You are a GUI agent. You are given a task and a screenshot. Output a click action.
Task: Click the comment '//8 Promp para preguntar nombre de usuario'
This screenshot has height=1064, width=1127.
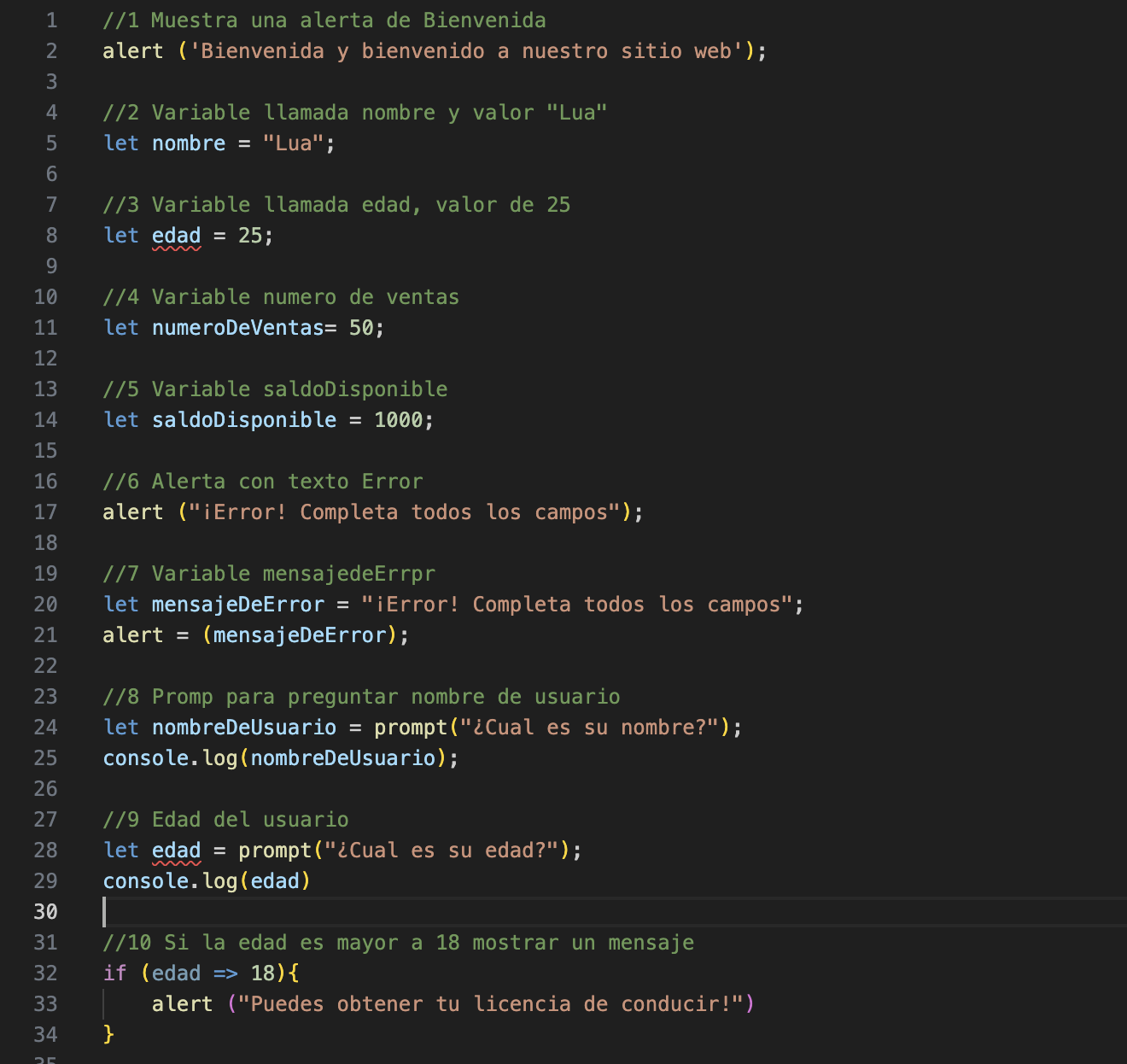[361, 697]
